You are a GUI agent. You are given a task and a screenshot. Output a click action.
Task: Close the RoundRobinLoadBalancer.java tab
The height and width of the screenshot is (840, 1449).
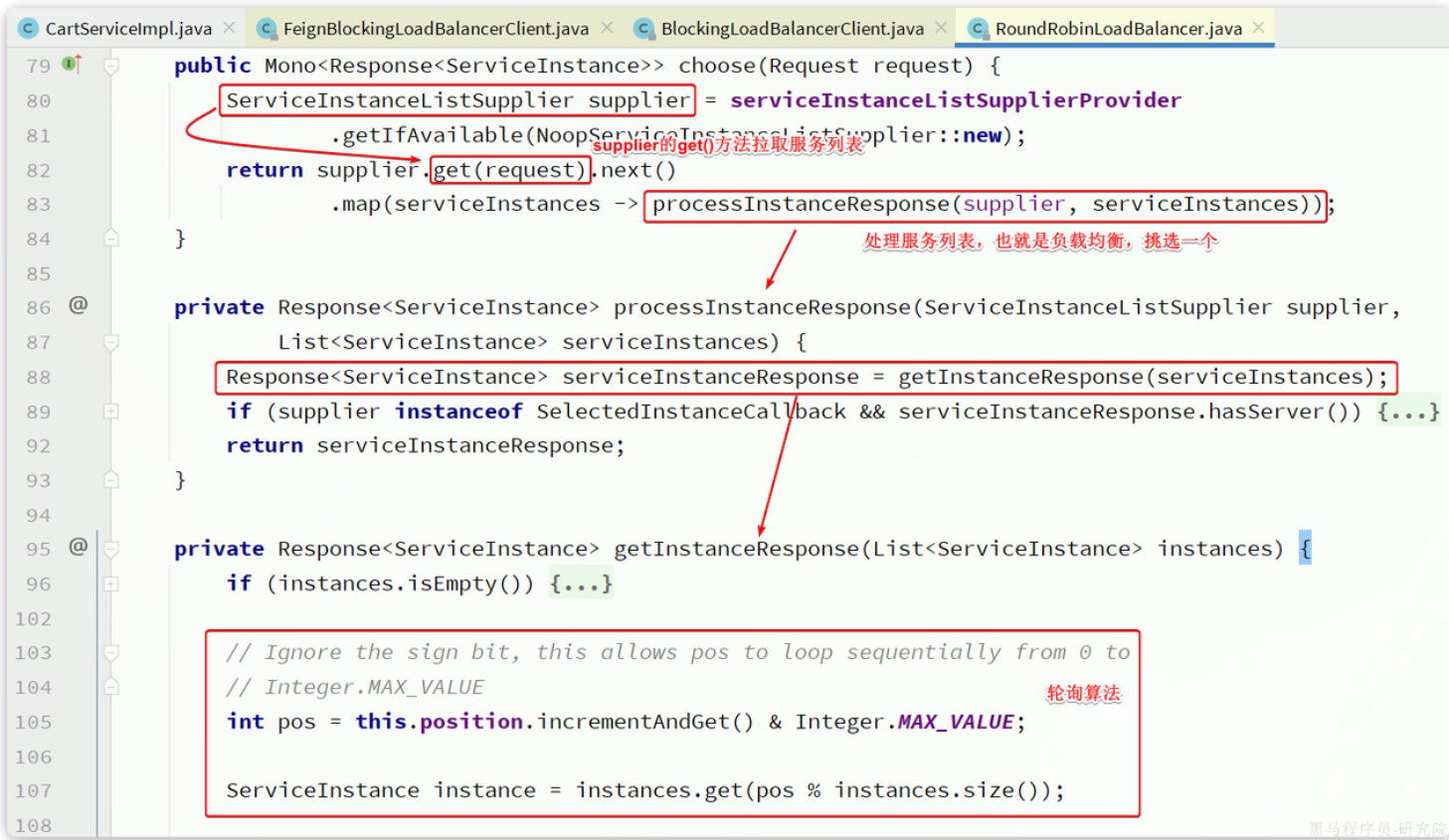point(1259,28)
